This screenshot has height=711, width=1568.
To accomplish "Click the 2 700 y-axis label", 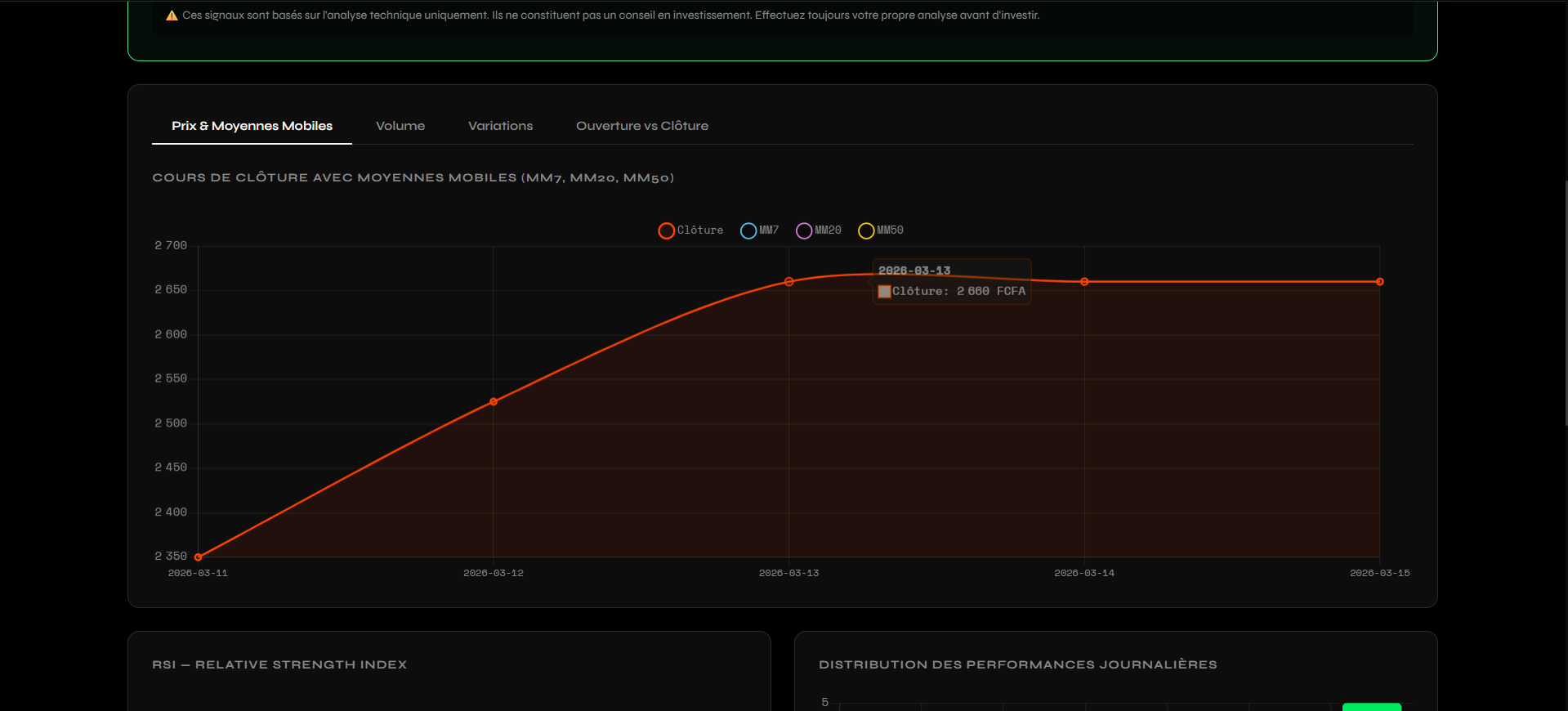I will [171, 245].
